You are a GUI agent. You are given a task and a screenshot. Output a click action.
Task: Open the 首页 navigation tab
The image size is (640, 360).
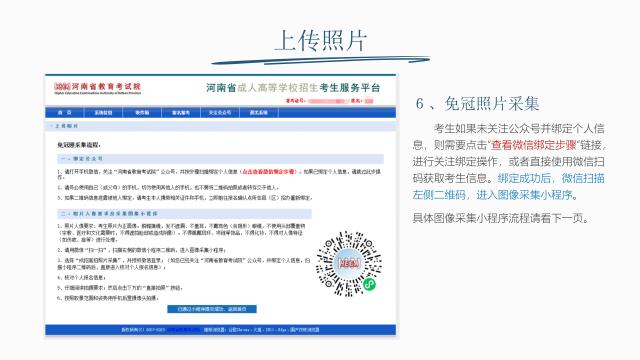(64, 113)
